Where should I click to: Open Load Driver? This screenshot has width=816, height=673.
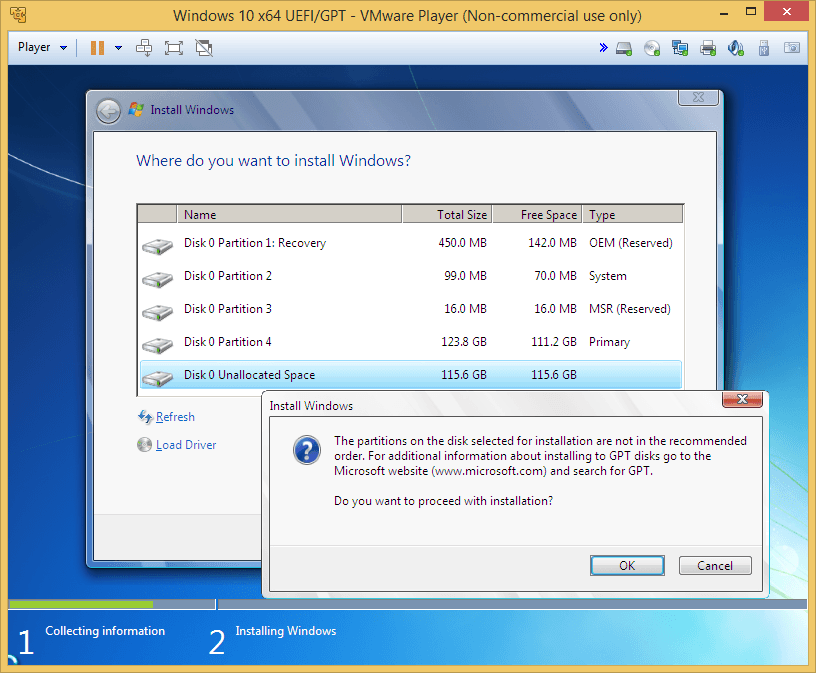pos(184,444)
